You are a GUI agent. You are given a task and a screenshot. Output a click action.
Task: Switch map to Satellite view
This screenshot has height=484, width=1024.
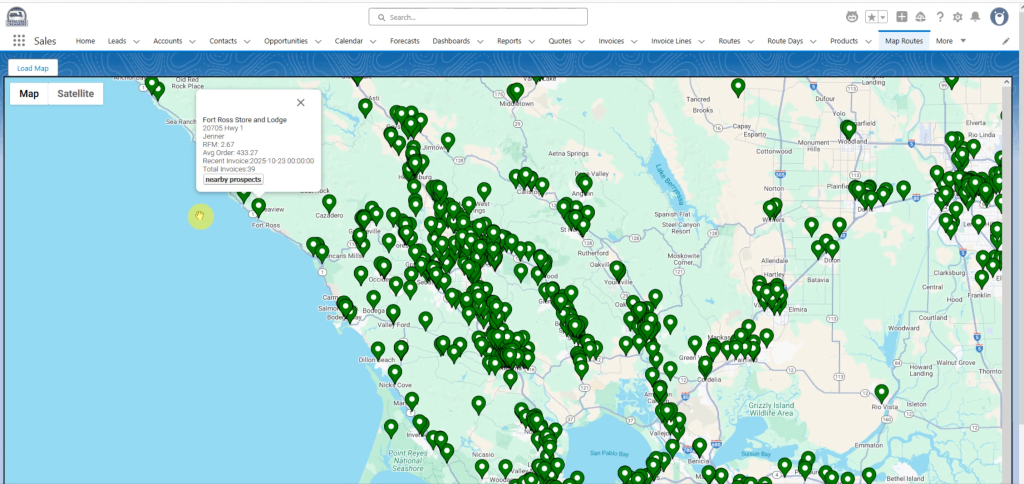pyautogui.click(x=75, y=93)
